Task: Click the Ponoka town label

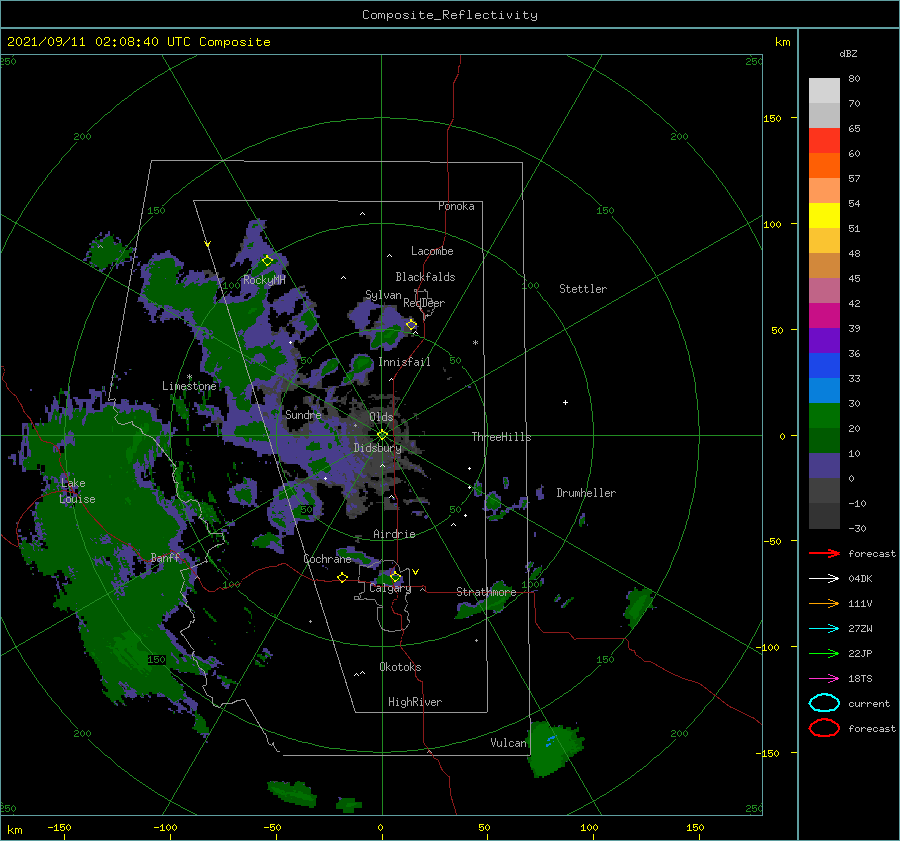Action: [456, 206]
